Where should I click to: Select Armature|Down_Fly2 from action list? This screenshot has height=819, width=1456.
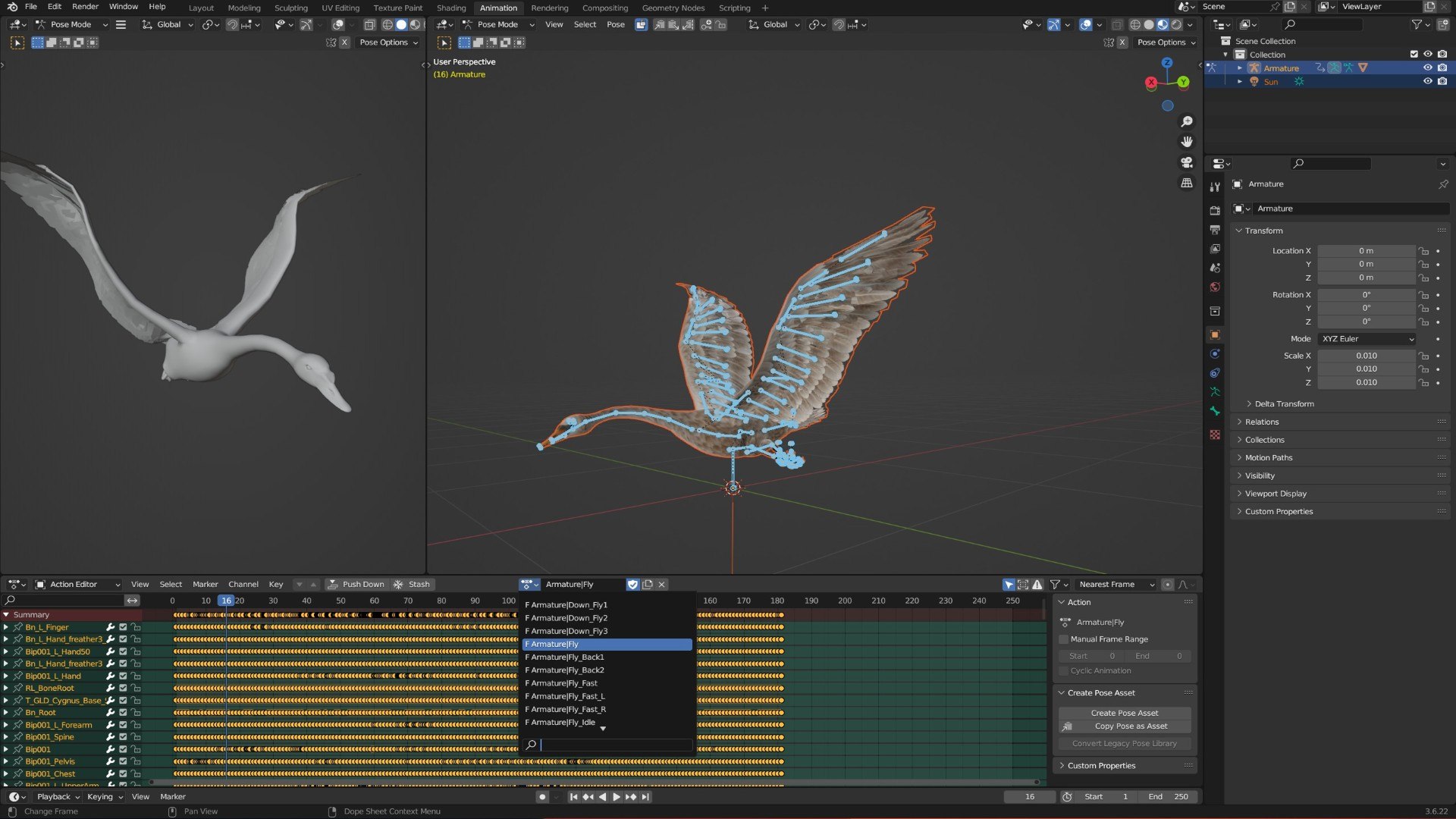[x=607, y=618]
